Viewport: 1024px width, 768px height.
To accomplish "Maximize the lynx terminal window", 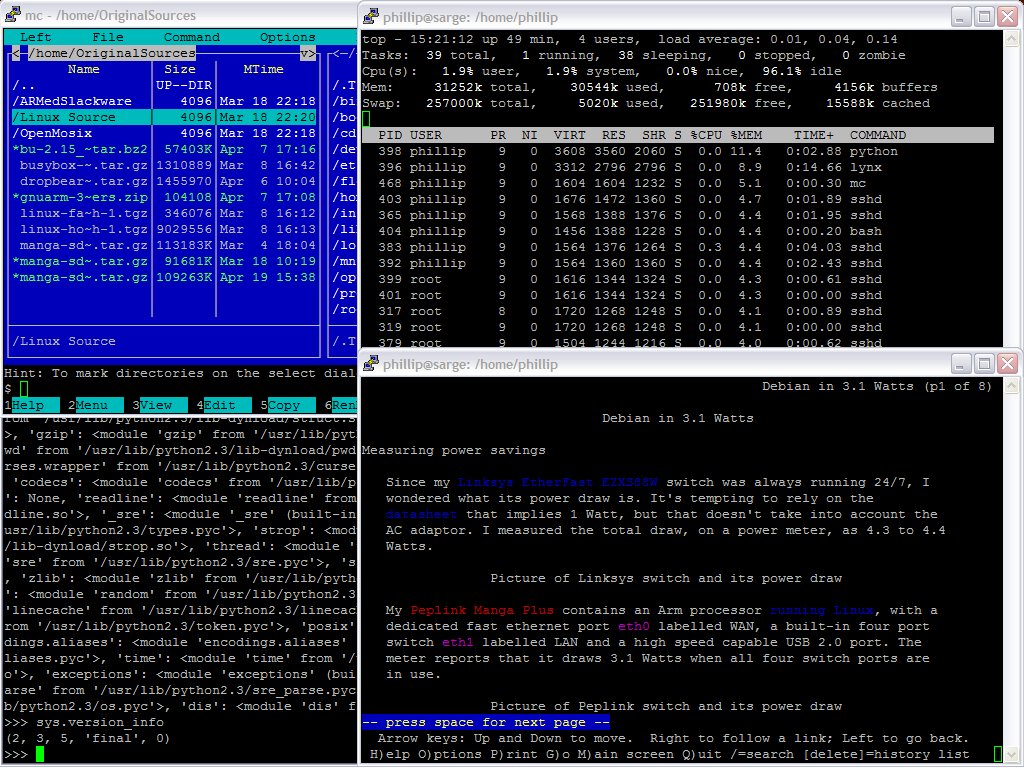I will pyautogui.click(x=984, y=363).
